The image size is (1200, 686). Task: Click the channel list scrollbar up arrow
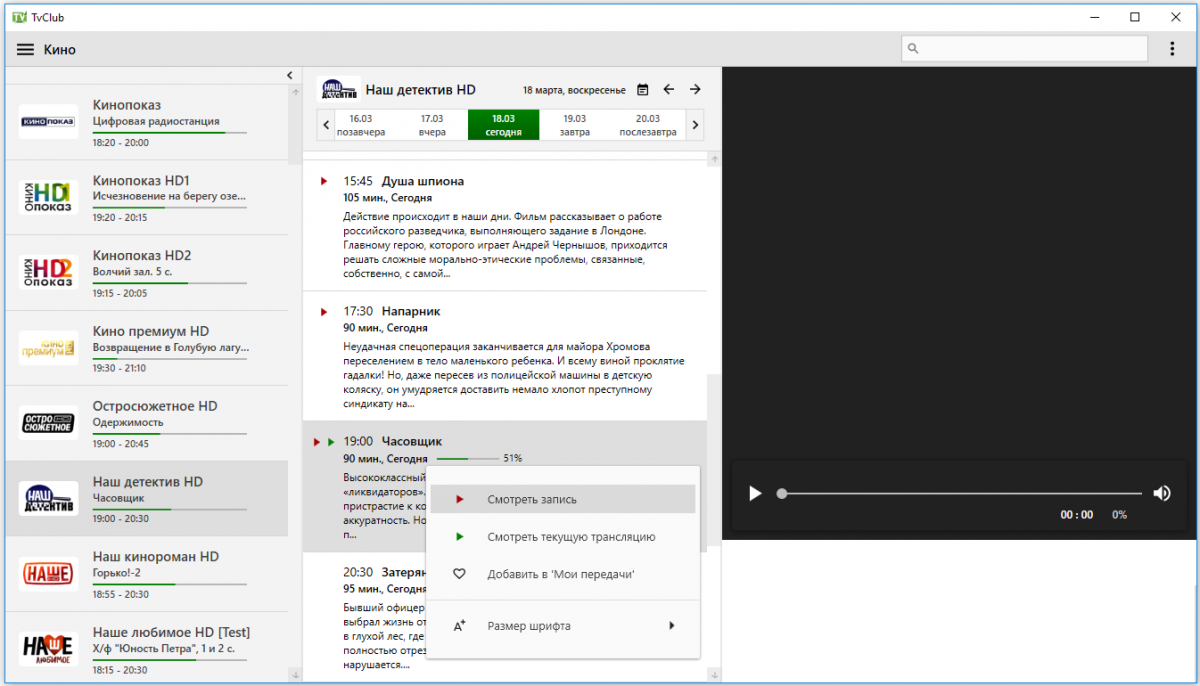(295, 93)
